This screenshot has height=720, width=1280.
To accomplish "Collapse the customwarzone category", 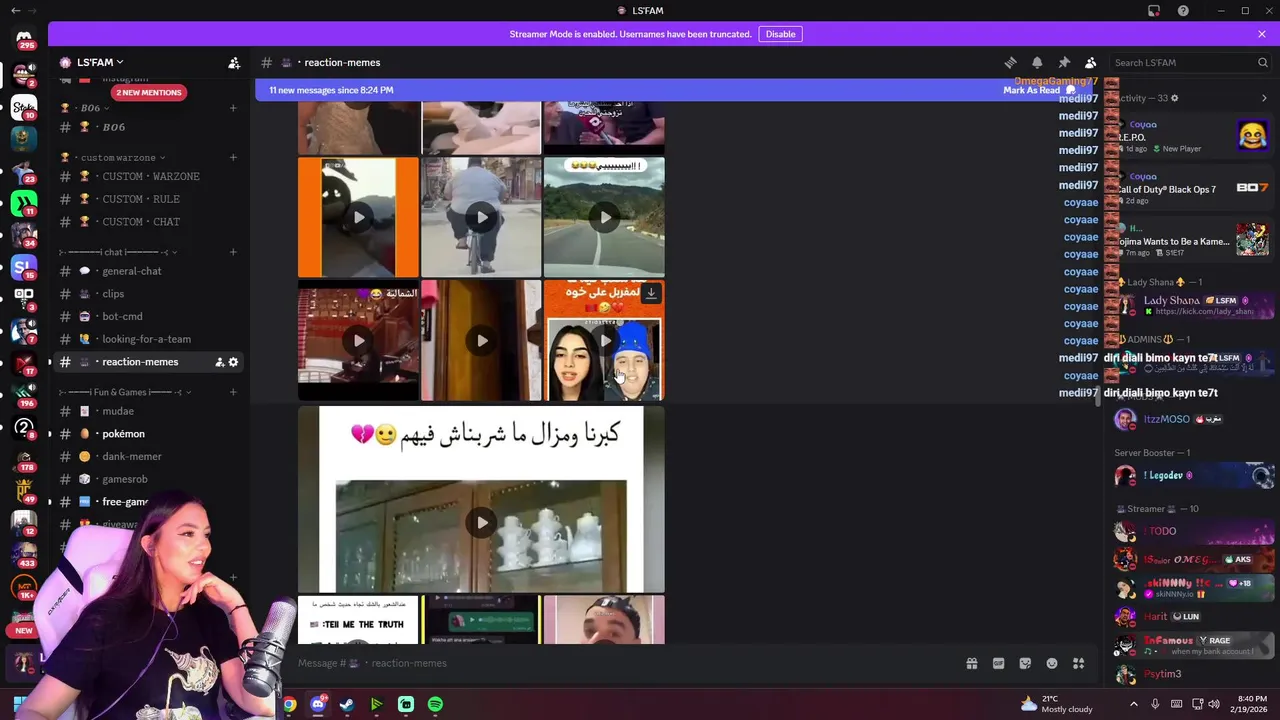I will [x=113, y=157].
